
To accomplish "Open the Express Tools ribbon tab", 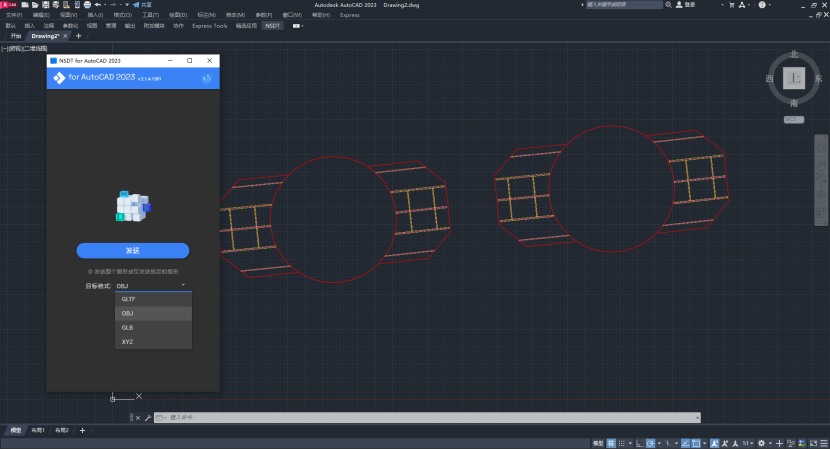I will tap(210, 26).
